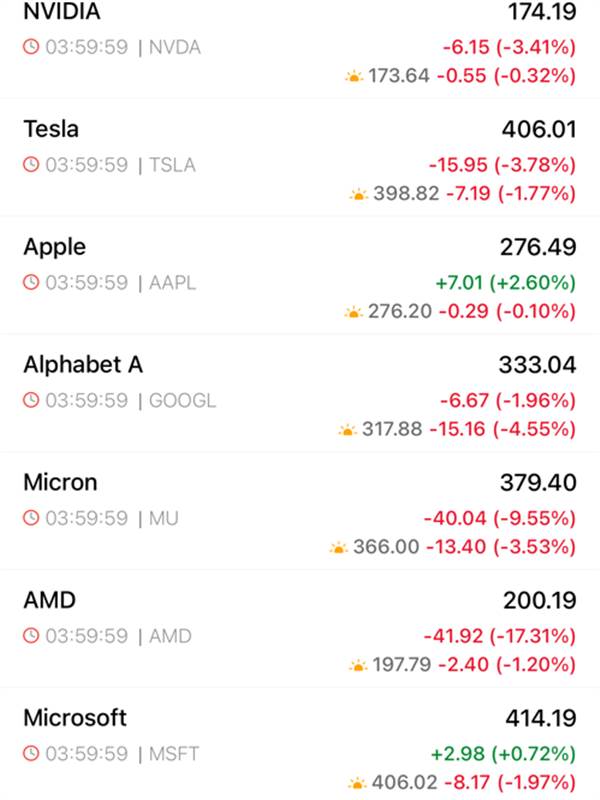The image size is (600, 800).
Task: Open the NVIDIA stock name
Action: point(61,13)
